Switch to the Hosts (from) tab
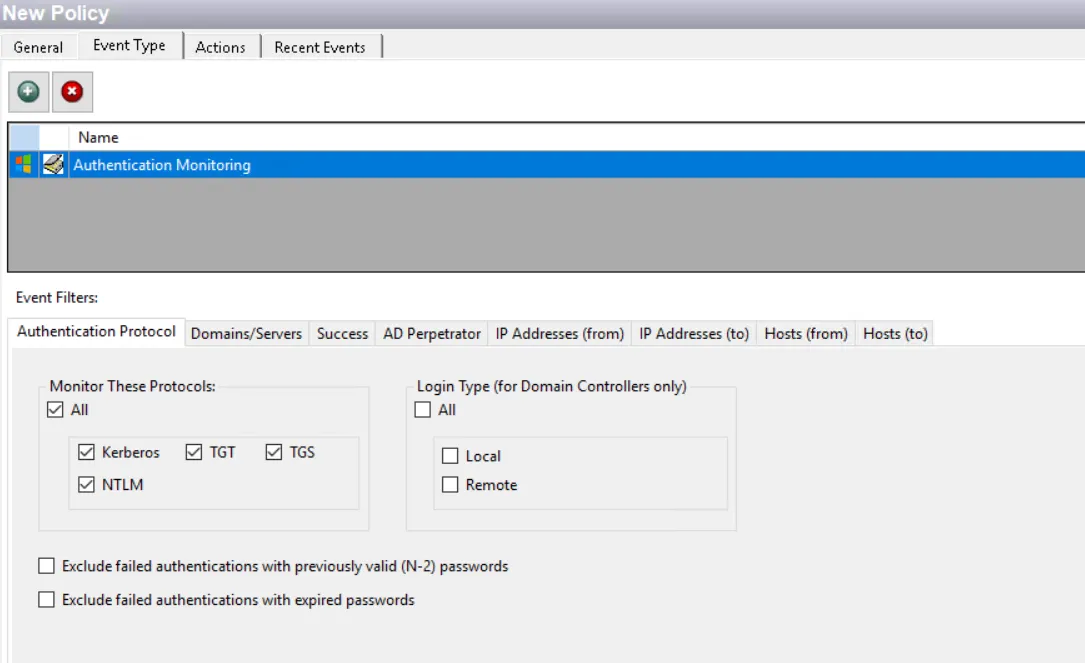 click(805, 333)
